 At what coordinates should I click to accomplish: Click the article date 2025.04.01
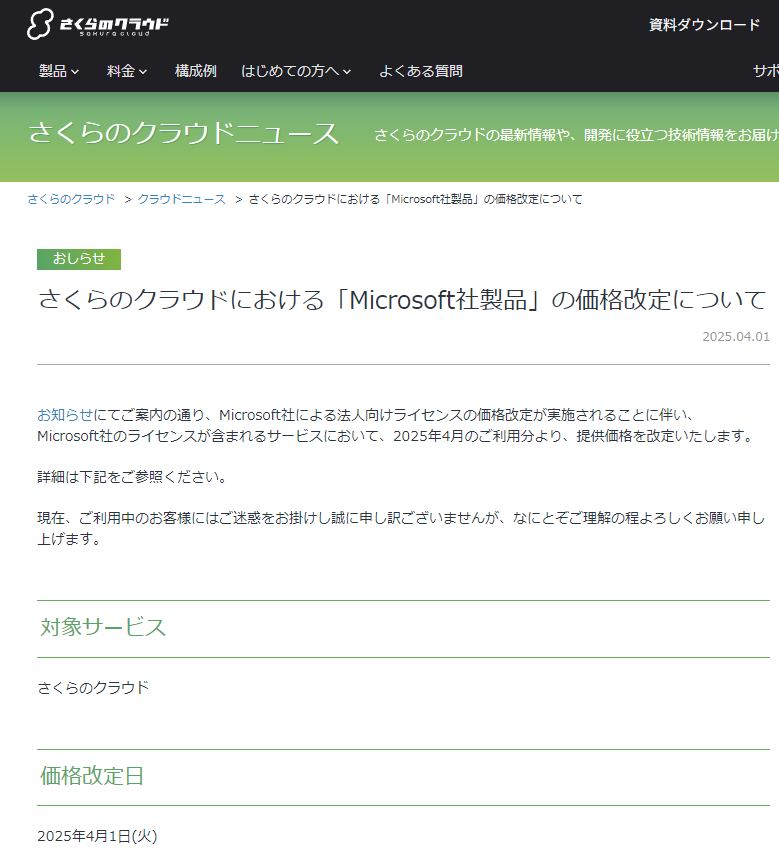[x=735, y=336]
